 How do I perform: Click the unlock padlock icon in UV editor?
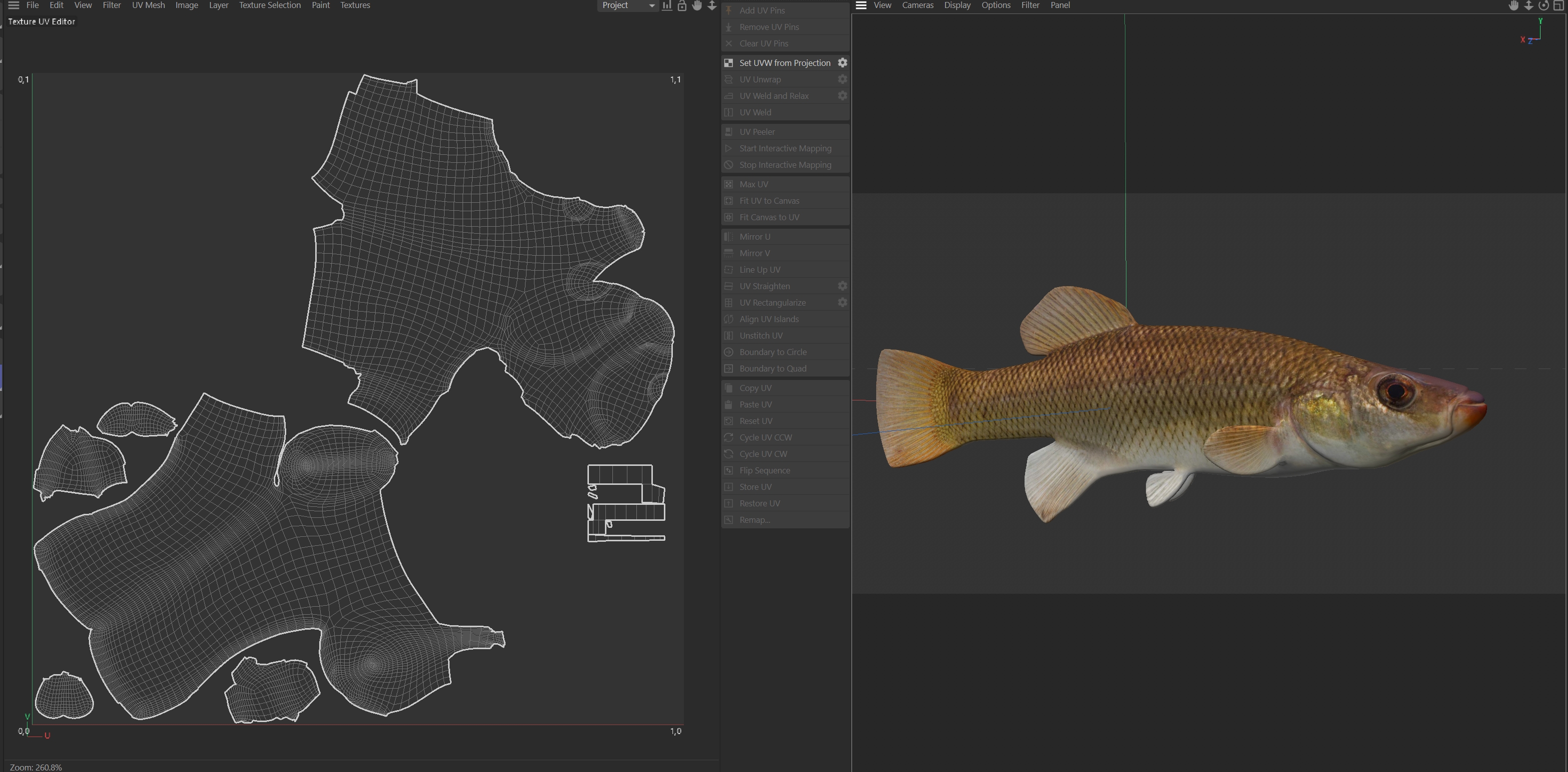pyautogui.click(x=682, y=5)
